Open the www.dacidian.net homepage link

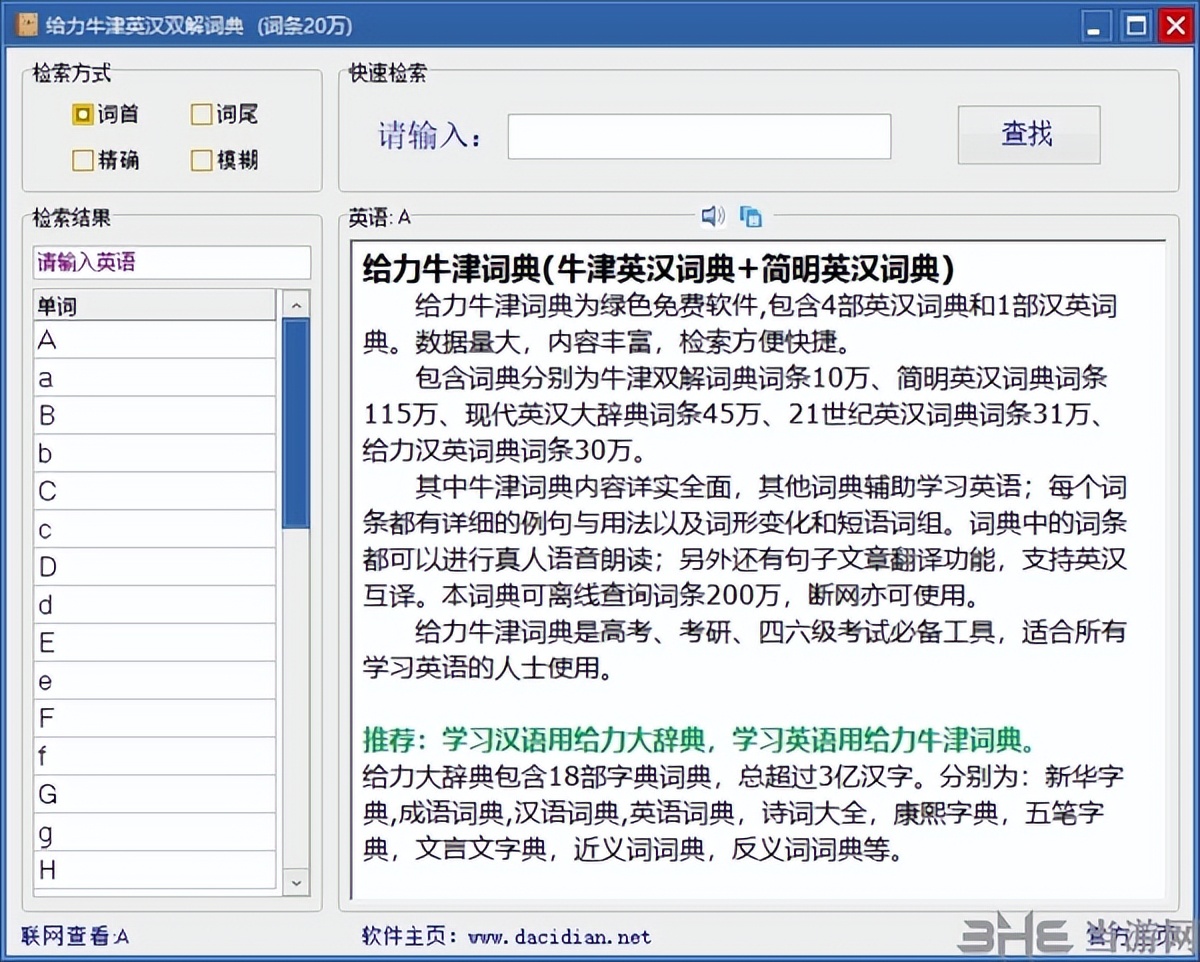click(x=559, y=937)
